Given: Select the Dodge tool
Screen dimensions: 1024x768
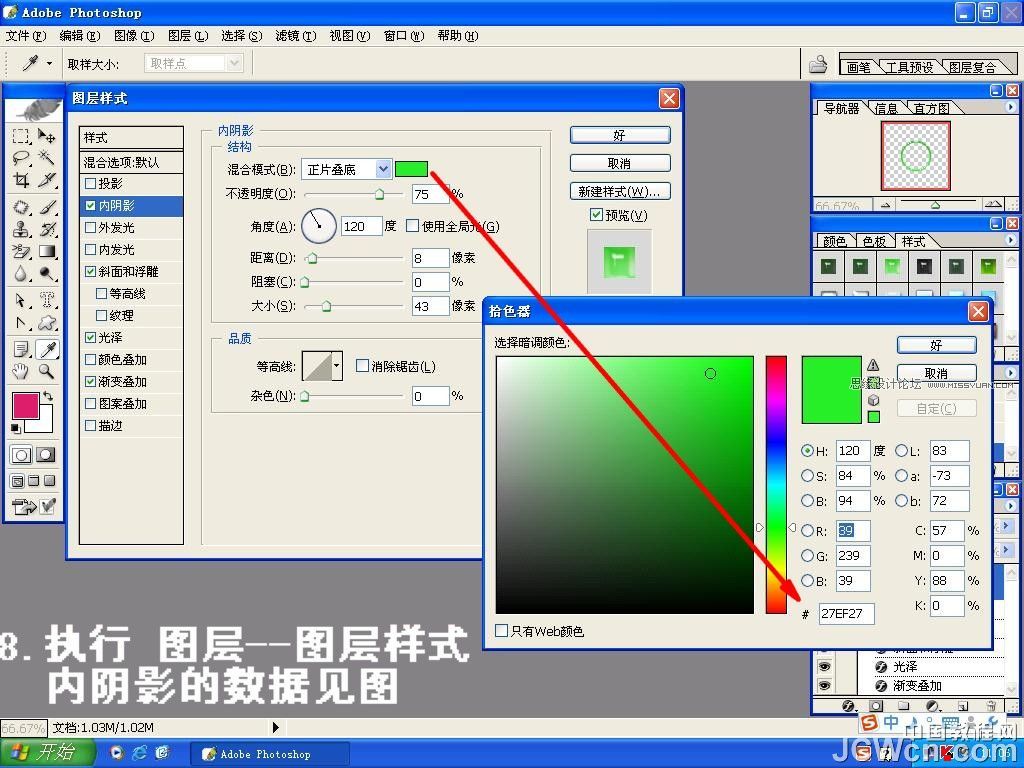Looking at the screenshot, I should (46, 273).
